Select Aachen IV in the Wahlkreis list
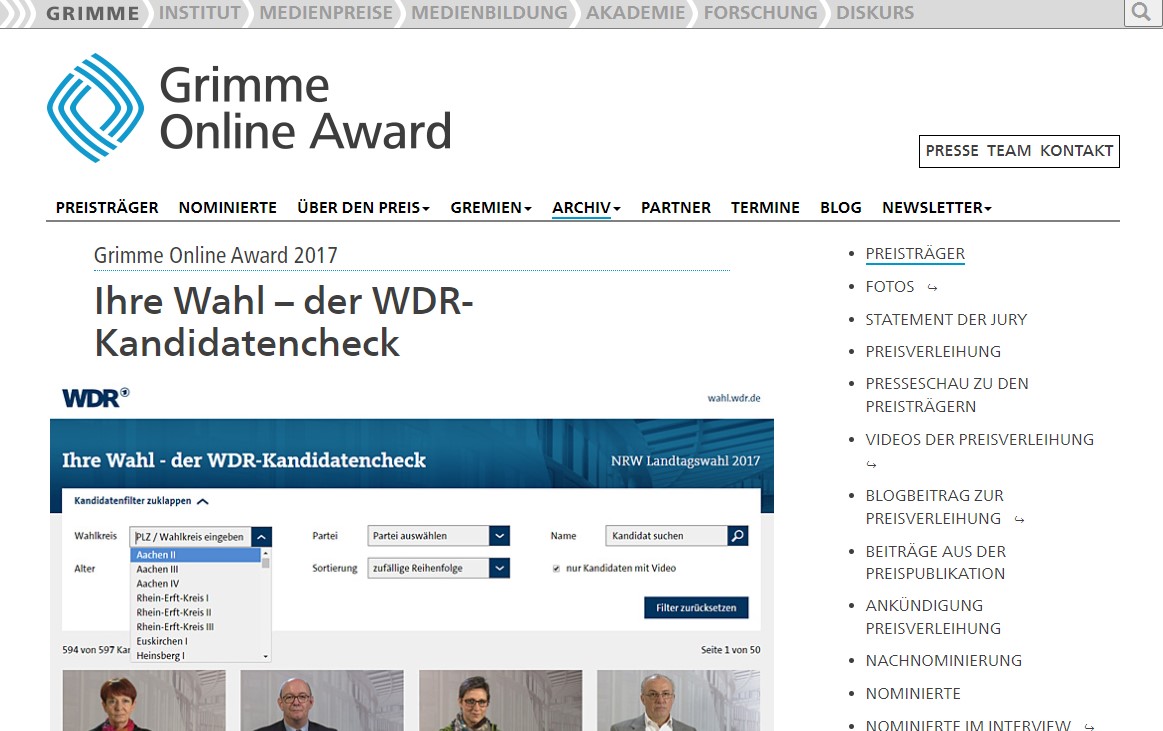This screenshot has height=731, width=1163. 196,583
